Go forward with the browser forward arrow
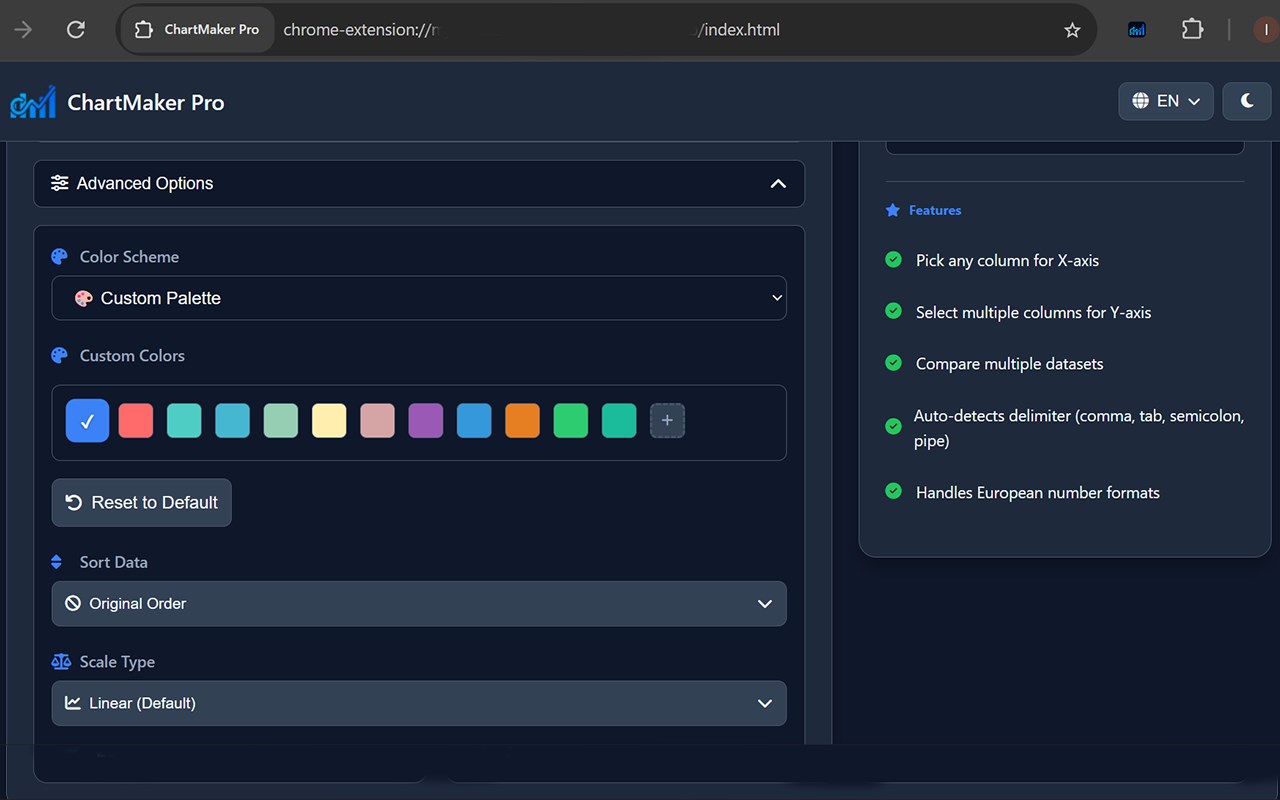1280x800 pixels. tap(23, 30)
